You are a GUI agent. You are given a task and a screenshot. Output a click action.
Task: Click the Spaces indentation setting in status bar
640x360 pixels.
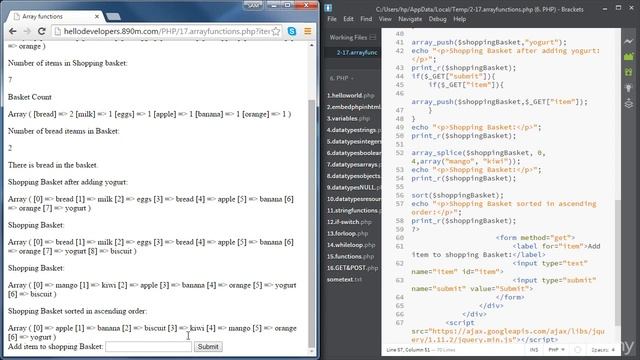[x=603, y=350]
